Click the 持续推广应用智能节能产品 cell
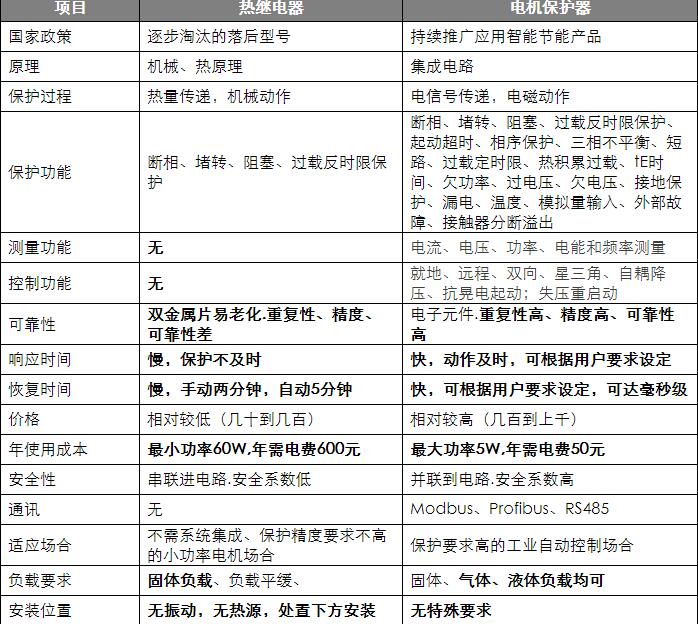Image resolution: width=698 pixels, height=624 pixels. coord(506,36)
